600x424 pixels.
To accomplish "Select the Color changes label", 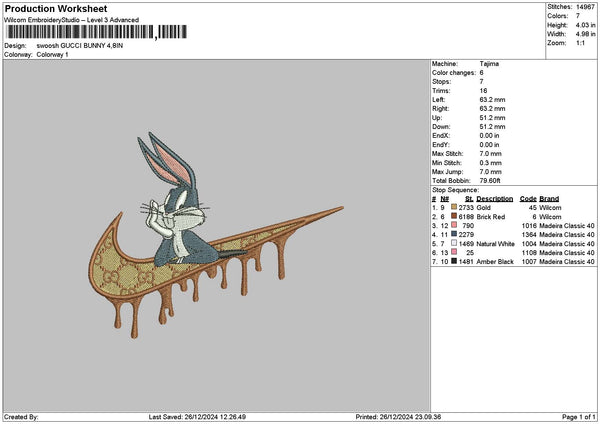I will pos(454,73).
